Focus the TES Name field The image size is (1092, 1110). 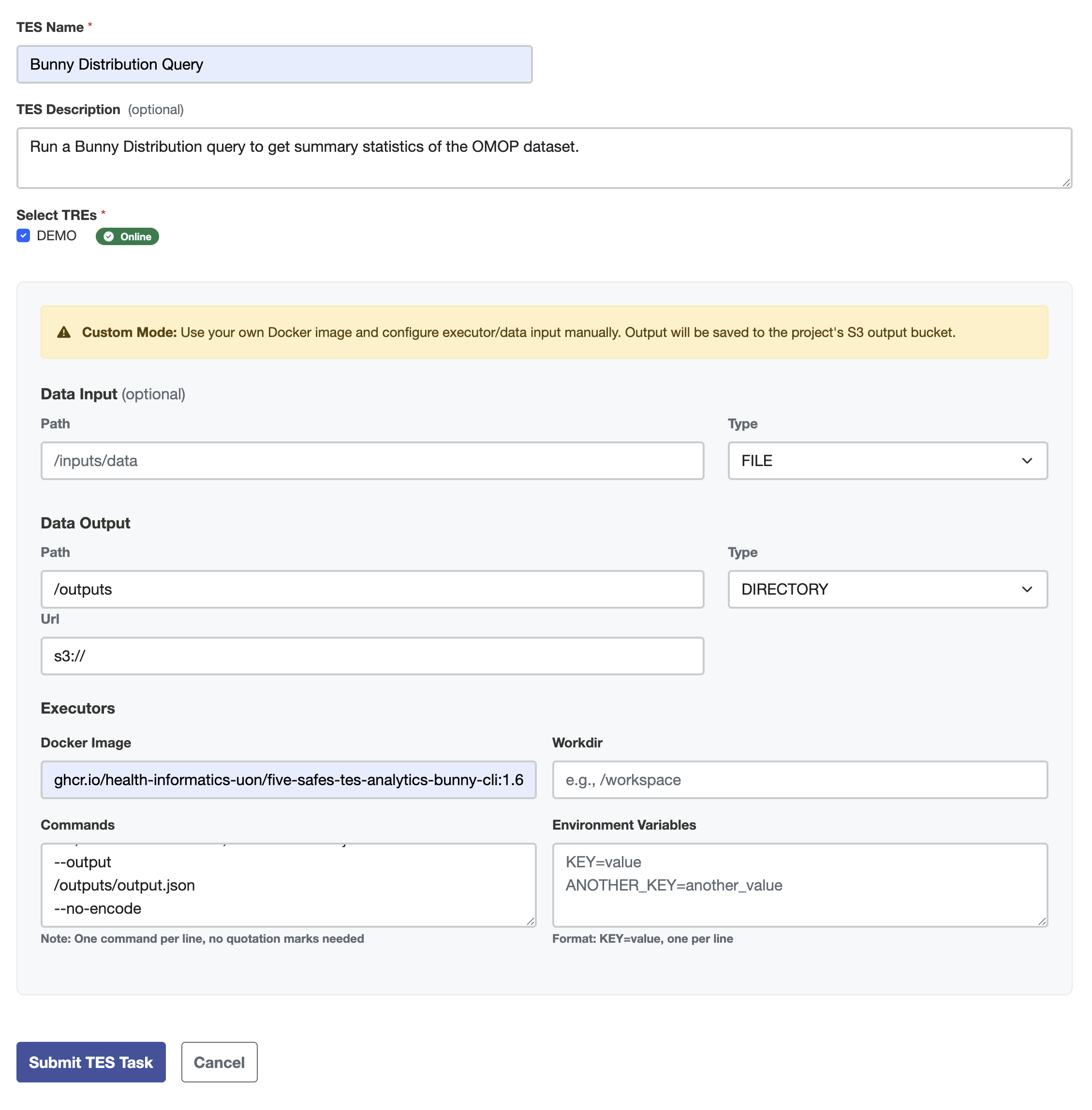click(274, 64)
